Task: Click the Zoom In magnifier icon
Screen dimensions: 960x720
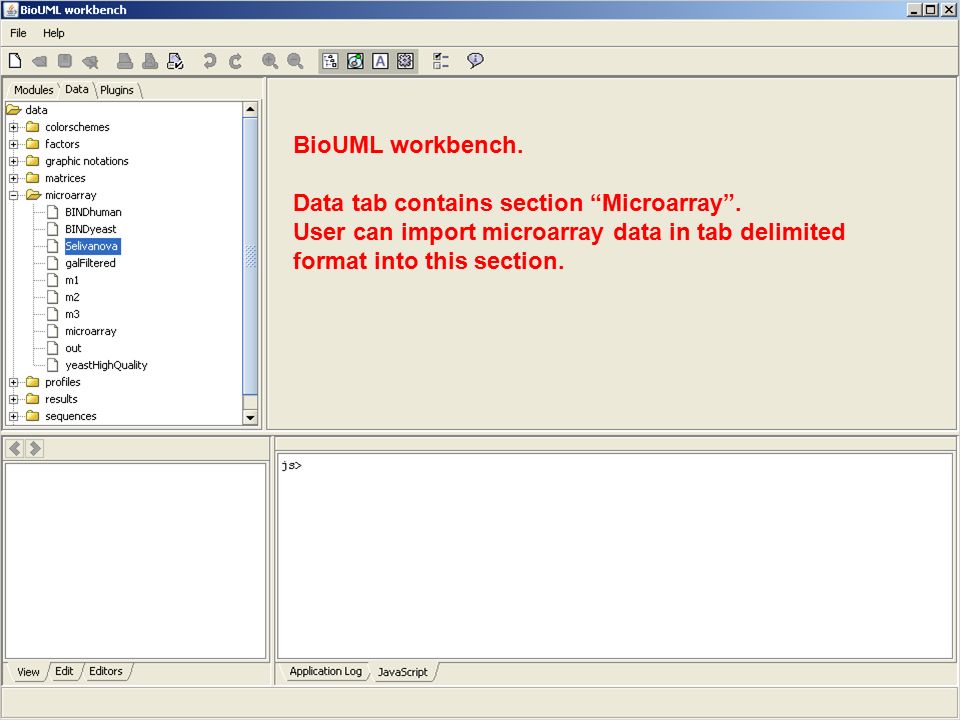Action: tap(269, 61)
